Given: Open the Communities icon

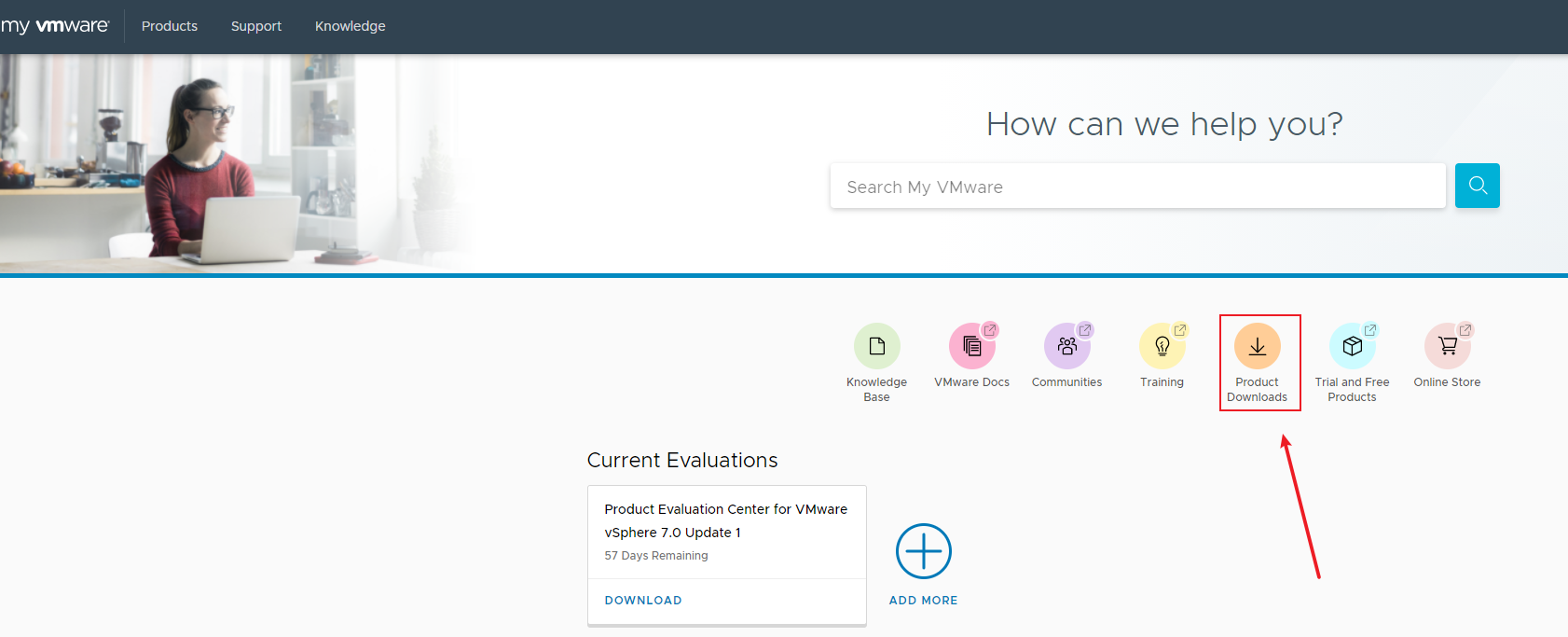Looking at the screenshot, I should click(x=1066, y=346).
